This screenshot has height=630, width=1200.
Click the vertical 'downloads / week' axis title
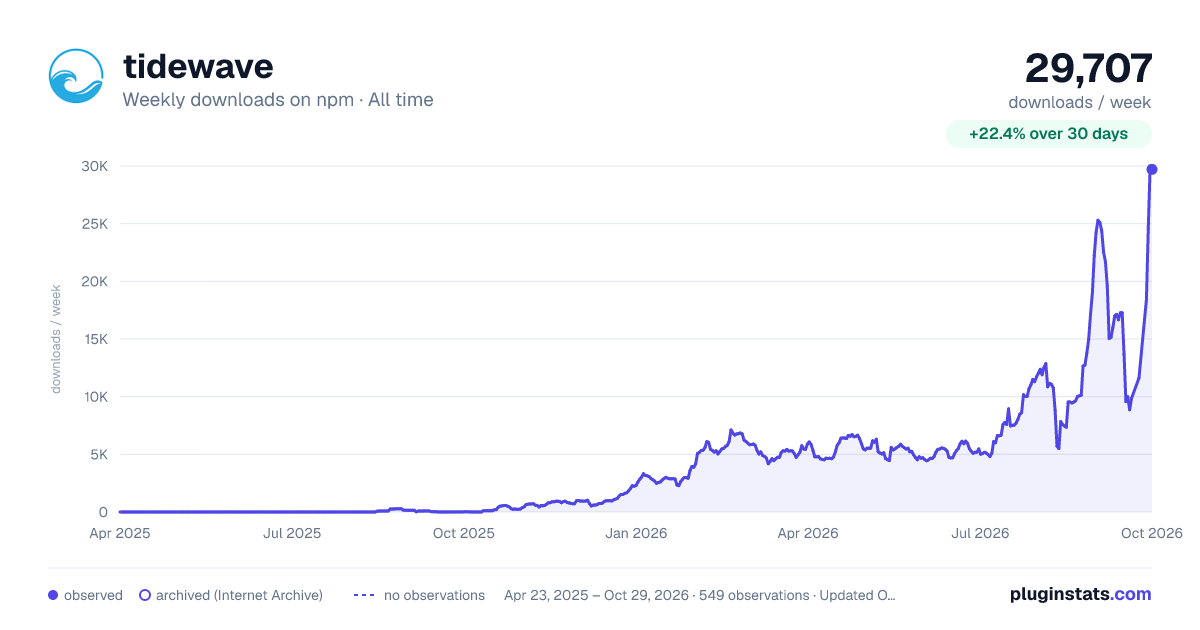56,339
